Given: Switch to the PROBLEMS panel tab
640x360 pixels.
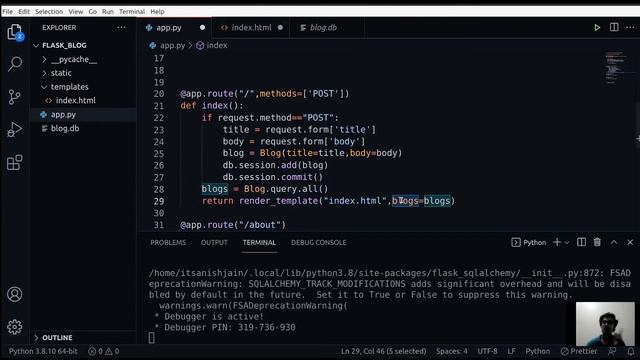Looking at the screenshot, I should 168,242.
